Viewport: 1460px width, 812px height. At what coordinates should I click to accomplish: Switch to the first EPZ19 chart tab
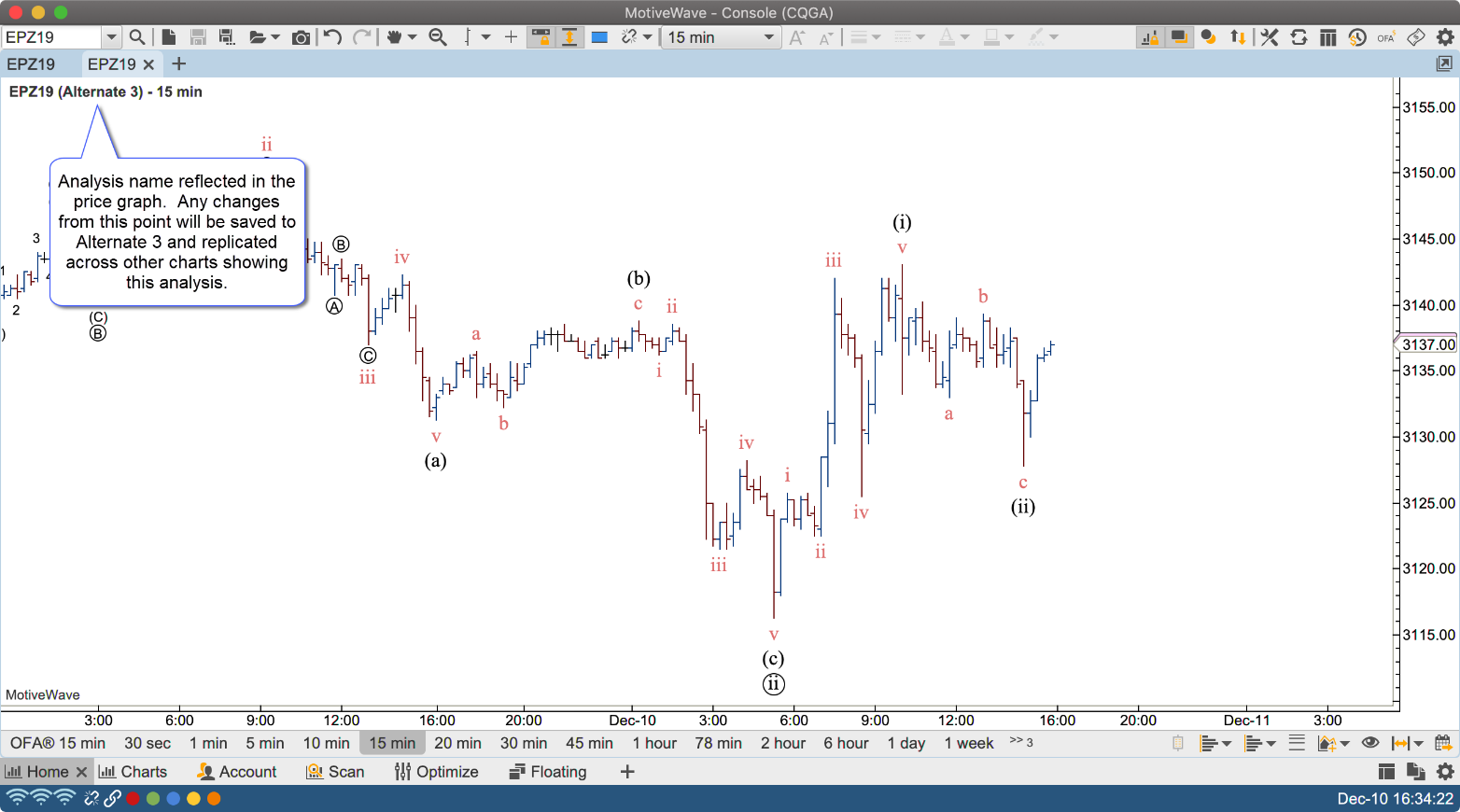pos(31,64)
